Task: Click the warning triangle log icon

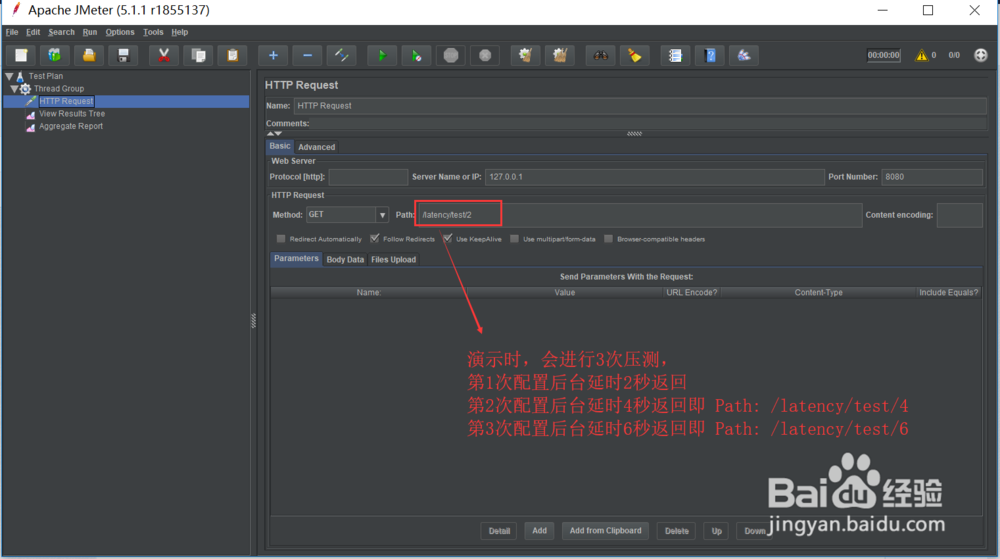Action: [922, 55]
